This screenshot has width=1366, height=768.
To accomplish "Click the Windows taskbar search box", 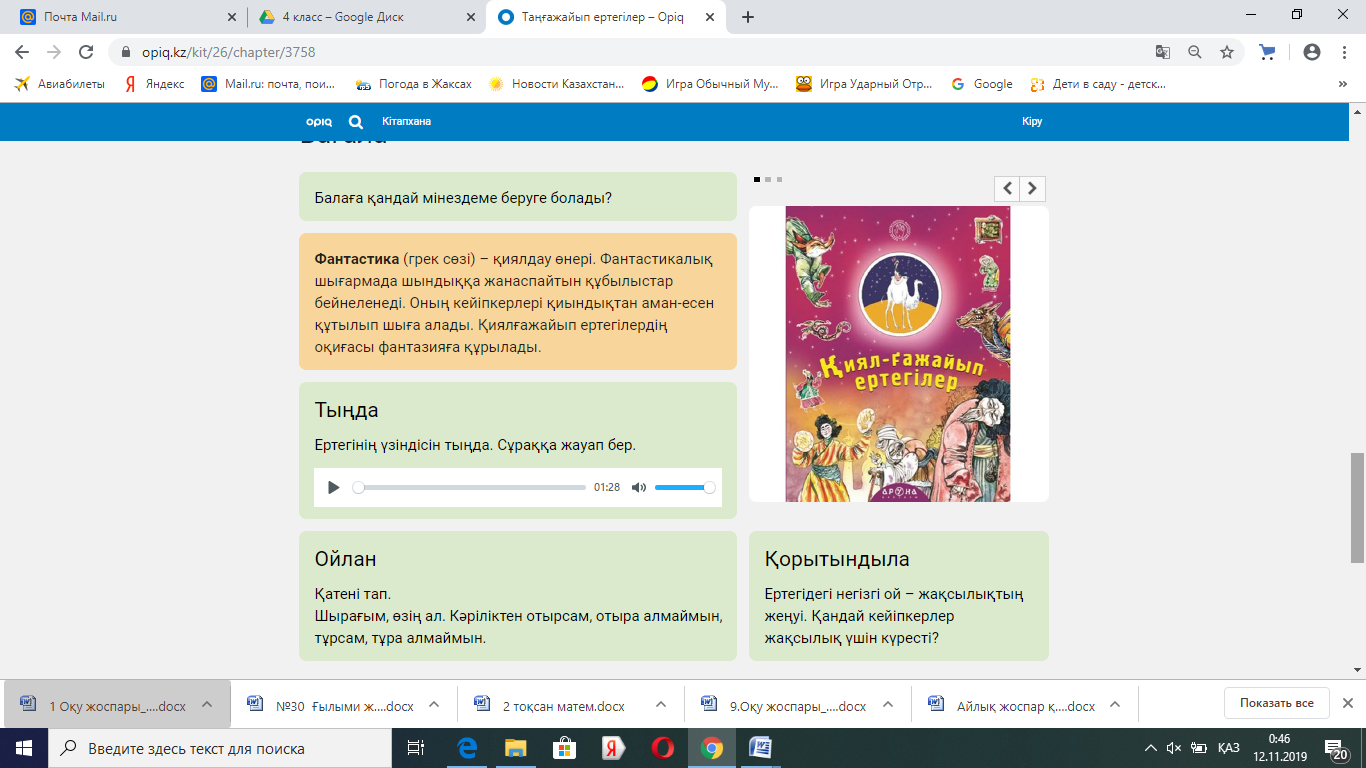I will pyautogui.click(x=220, y=748).
